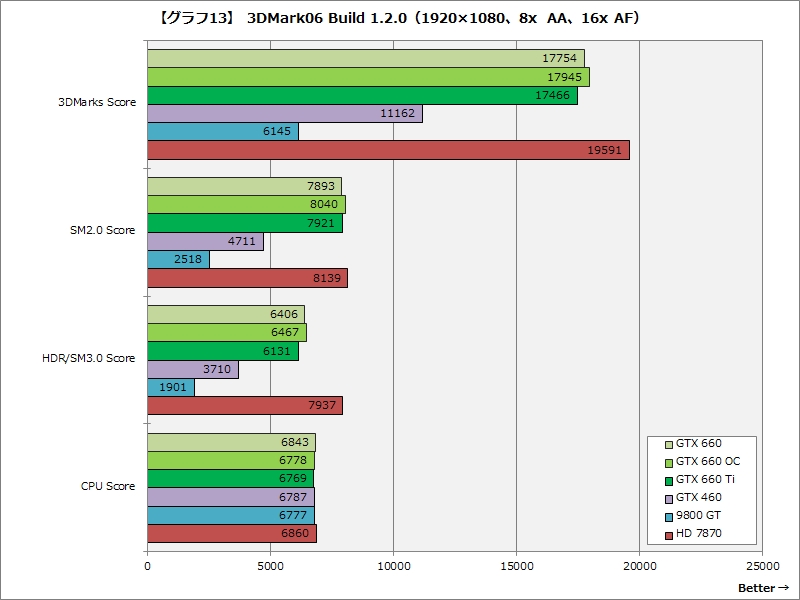
Task: Select the HDR/SM3.0 bar showing 1901
Action: pos(170,388)
